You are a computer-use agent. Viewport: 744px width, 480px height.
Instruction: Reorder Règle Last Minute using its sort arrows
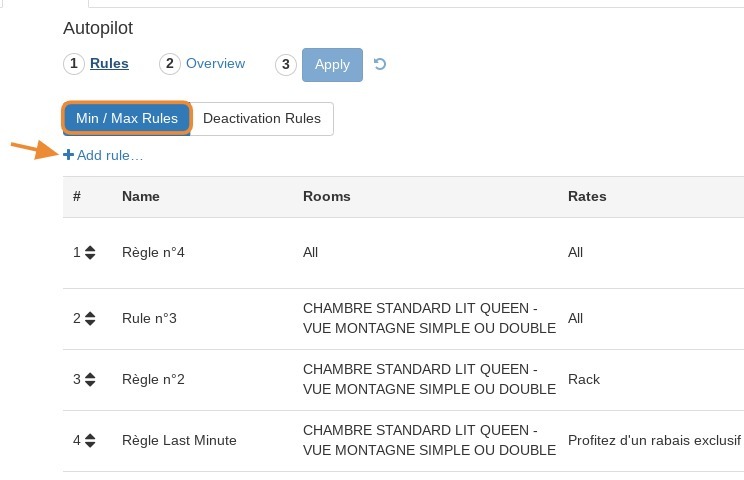90,441
